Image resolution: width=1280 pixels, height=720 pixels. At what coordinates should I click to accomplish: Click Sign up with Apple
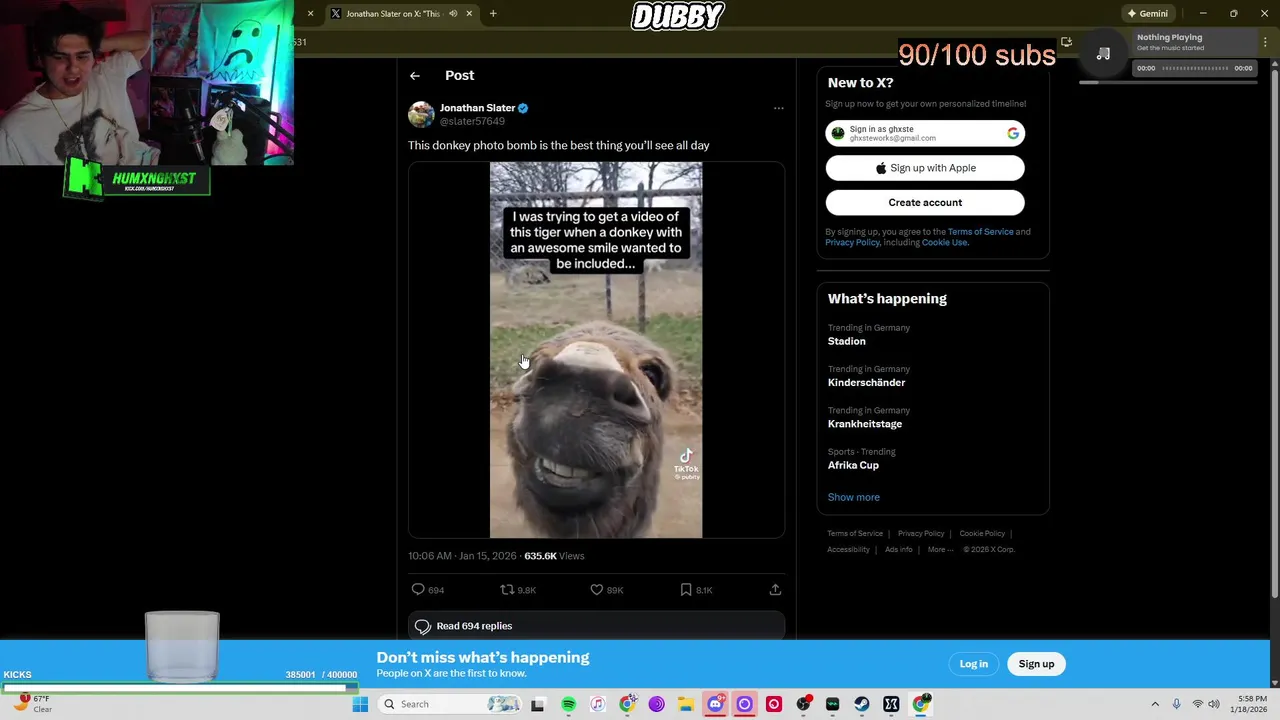pos(925,168)
